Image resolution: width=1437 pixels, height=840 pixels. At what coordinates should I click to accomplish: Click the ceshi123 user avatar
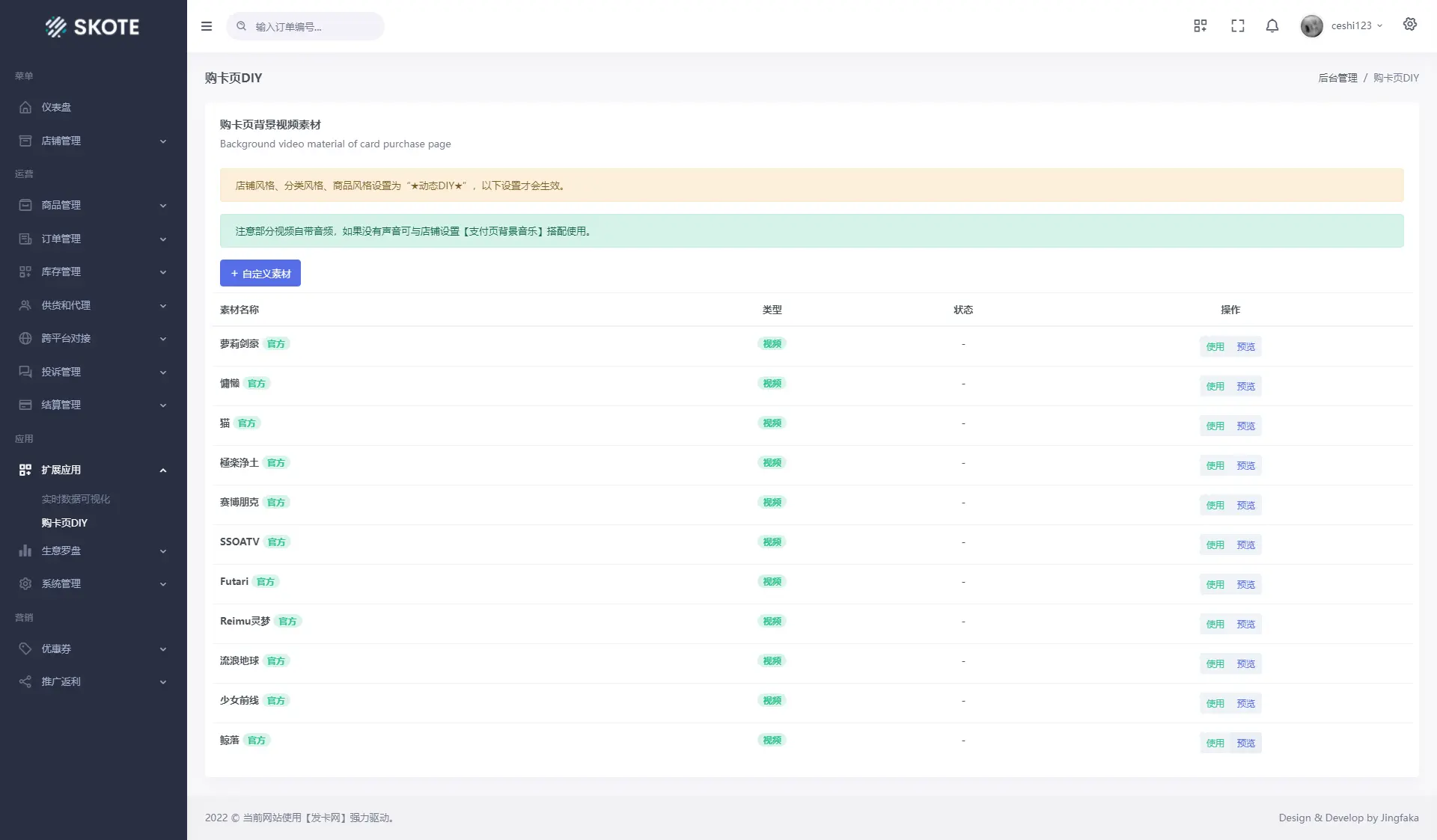click(1312, 26)
